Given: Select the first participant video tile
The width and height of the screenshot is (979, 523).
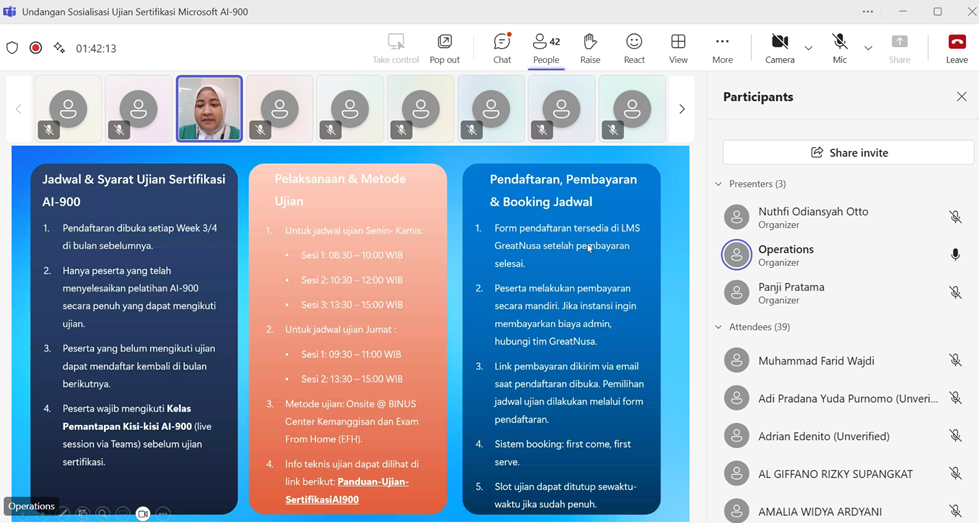Looking at the screenshot, I should (x=68, y=109).
